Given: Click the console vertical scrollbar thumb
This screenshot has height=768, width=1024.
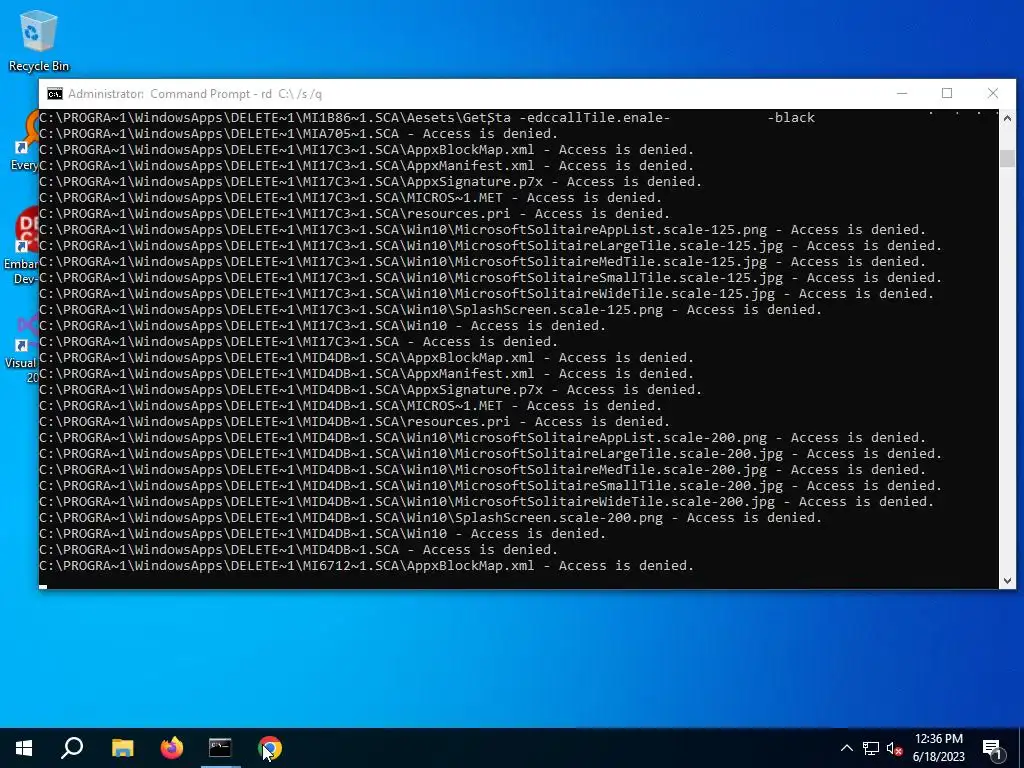Looking at the screenshot, I should click(1007, 159).
